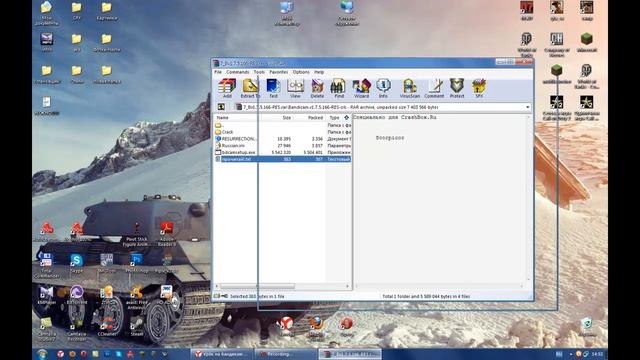The height and width of the screenshot is (360, 640).
Task: Open the Options menu
Action: (x=301, y=72)
